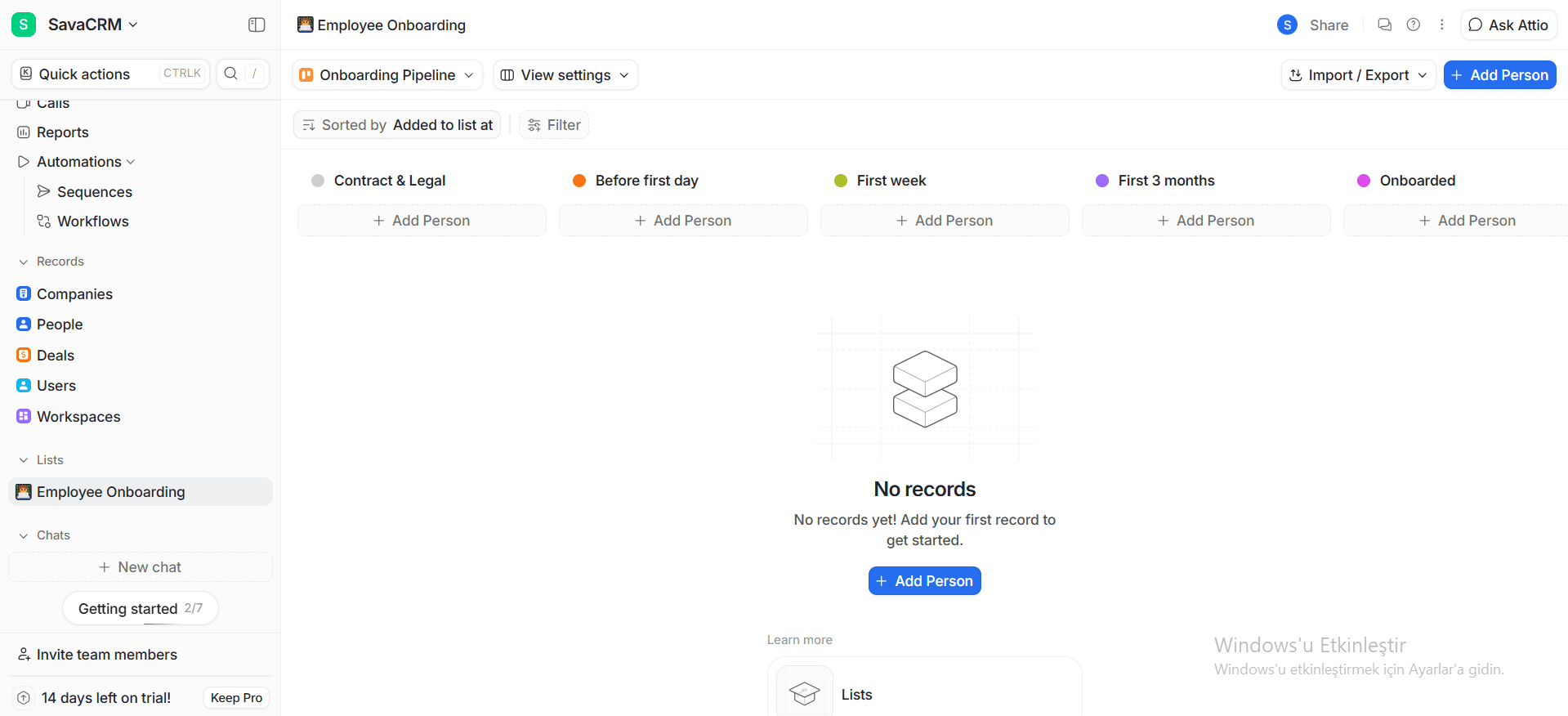
Task: Click the orange Deals icon
Action: point(24,355)
